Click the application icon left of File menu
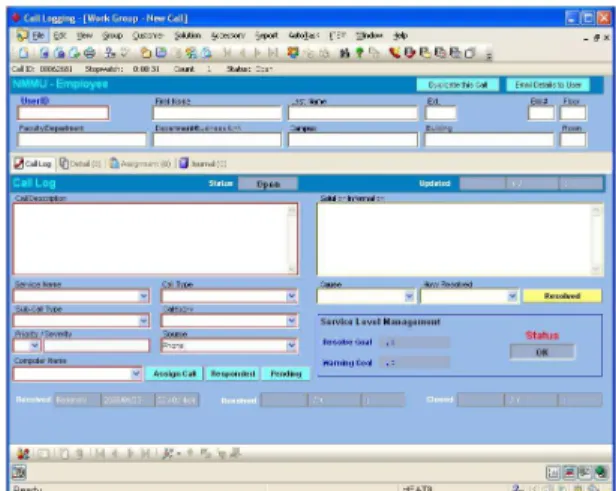Image resolution: width=616 pixels, height=491 pixels. 22,36
